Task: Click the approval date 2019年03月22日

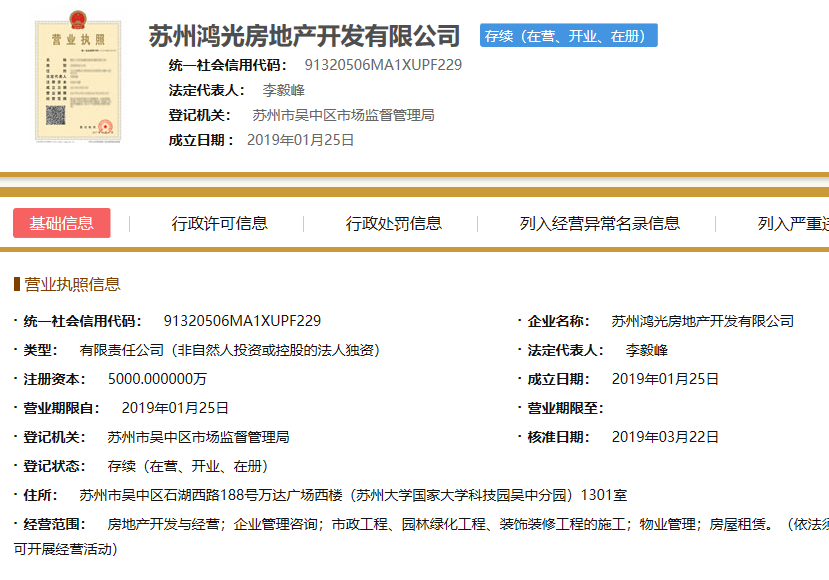Action: [x=665, y=437]
